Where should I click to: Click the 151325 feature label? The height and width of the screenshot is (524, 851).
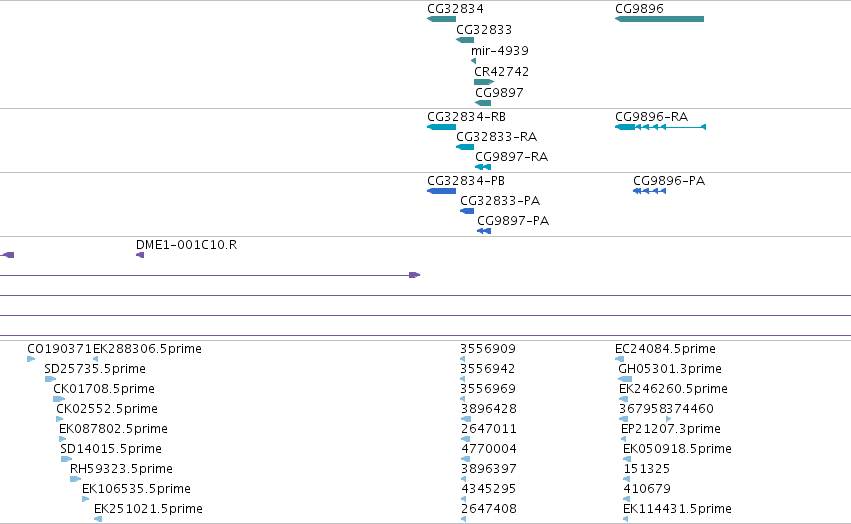[646, 469]
